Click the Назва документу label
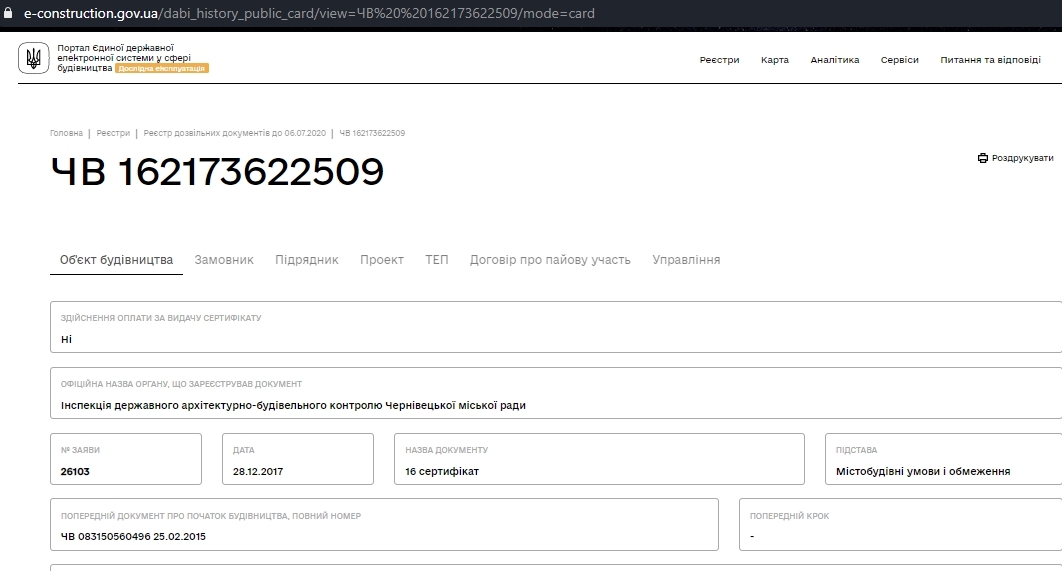The height and width of the screenshot is (571, 1062). [x=446, y=450]
